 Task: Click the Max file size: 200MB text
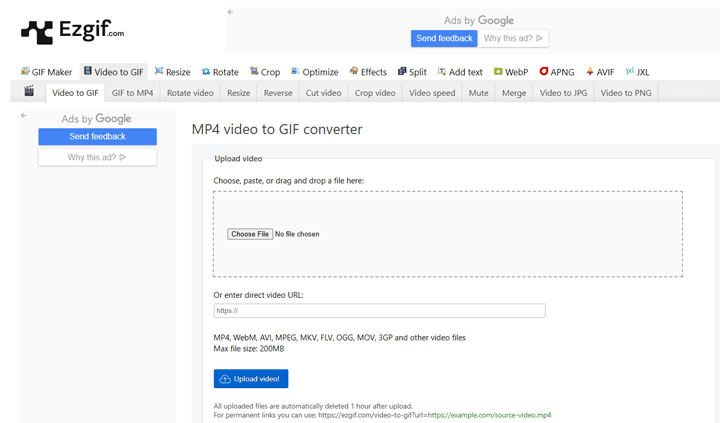point(249,349)
